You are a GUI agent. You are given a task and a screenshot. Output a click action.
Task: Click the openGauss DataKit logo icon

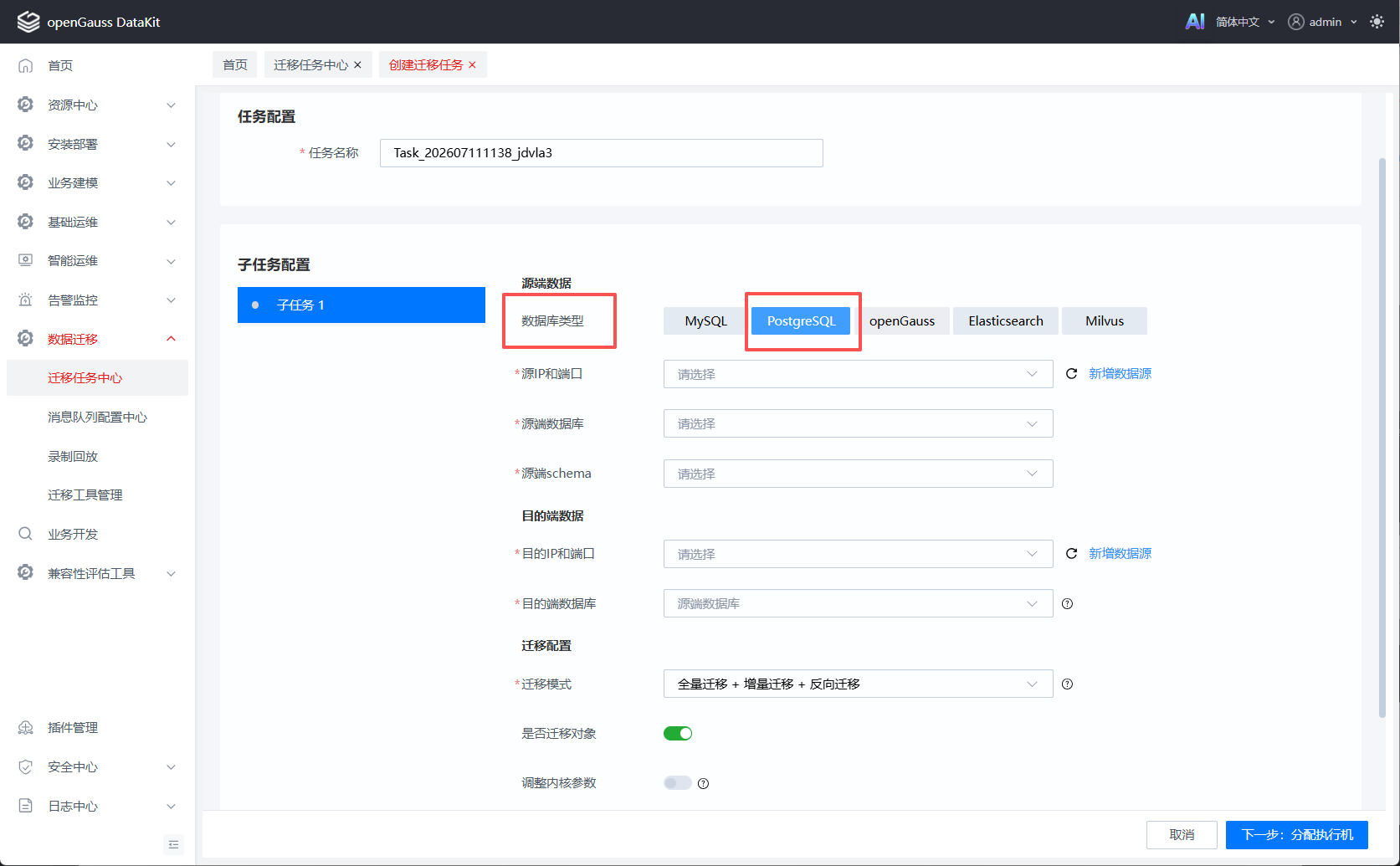[x=28, y=22]
